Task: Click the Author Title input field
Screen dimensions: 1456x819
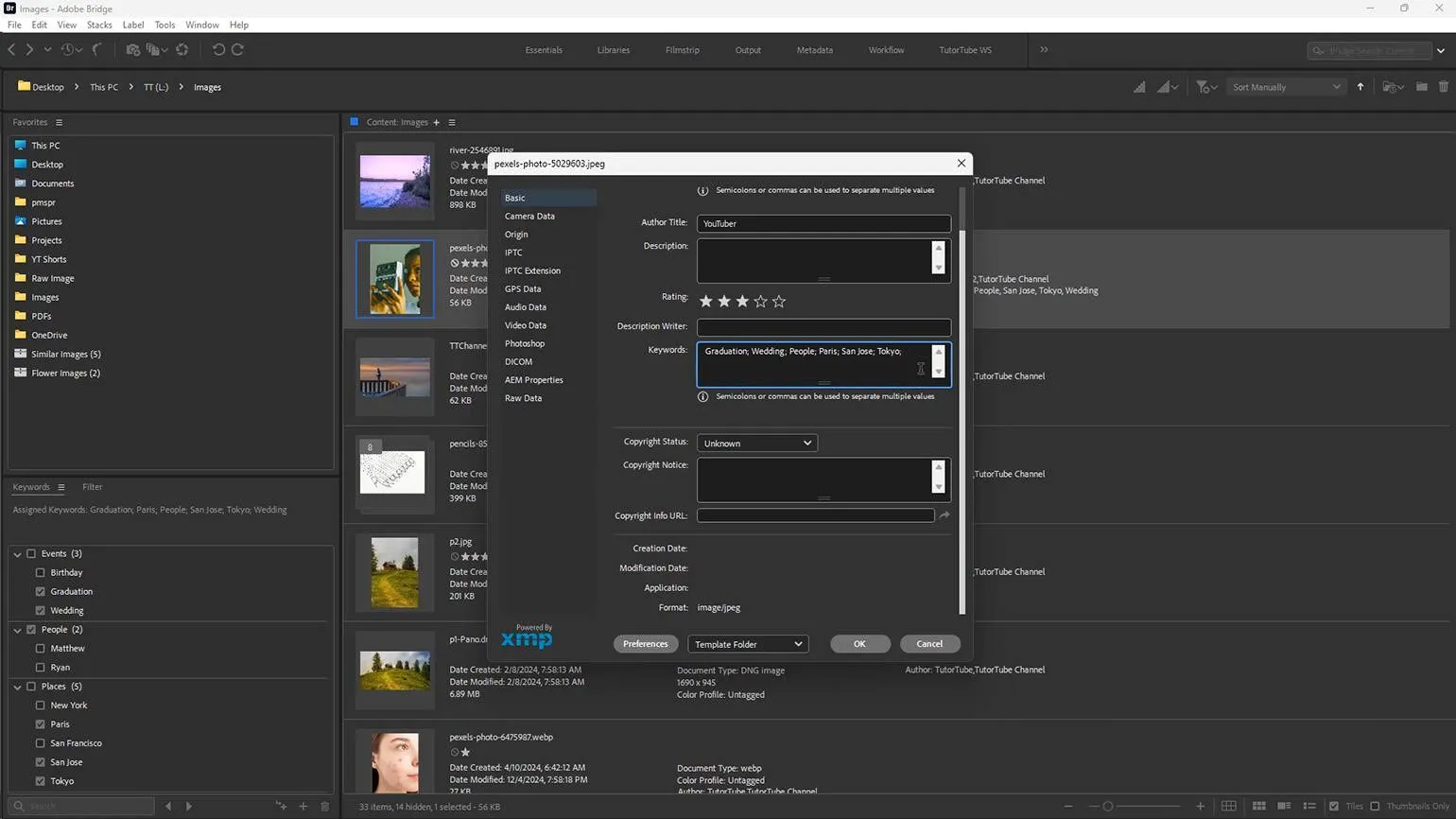Action: (823, 224)
